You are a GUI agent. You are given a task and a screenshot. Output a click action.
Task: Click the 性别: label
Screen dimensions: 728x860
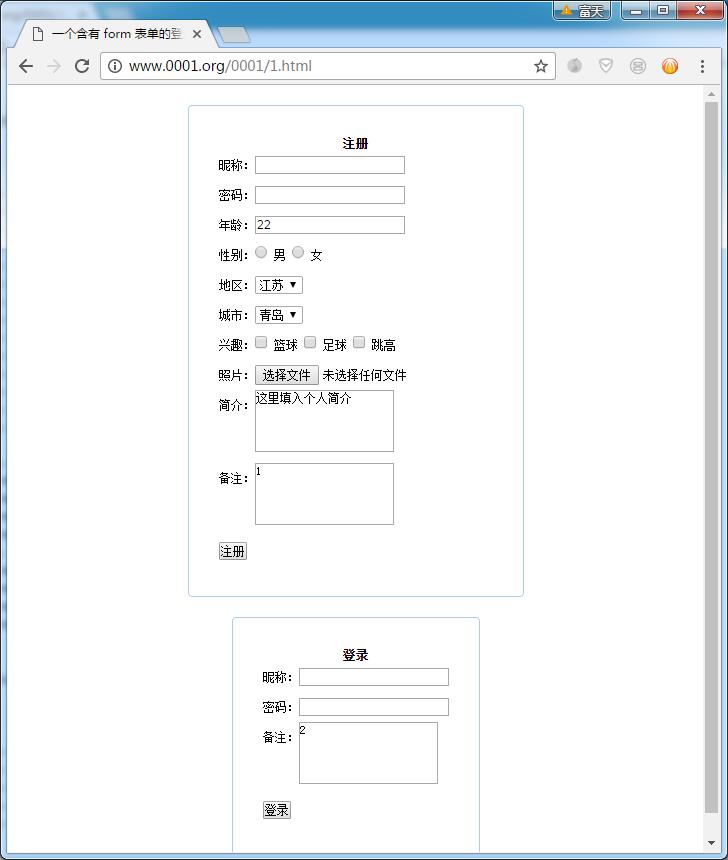(x=233, y=255)
